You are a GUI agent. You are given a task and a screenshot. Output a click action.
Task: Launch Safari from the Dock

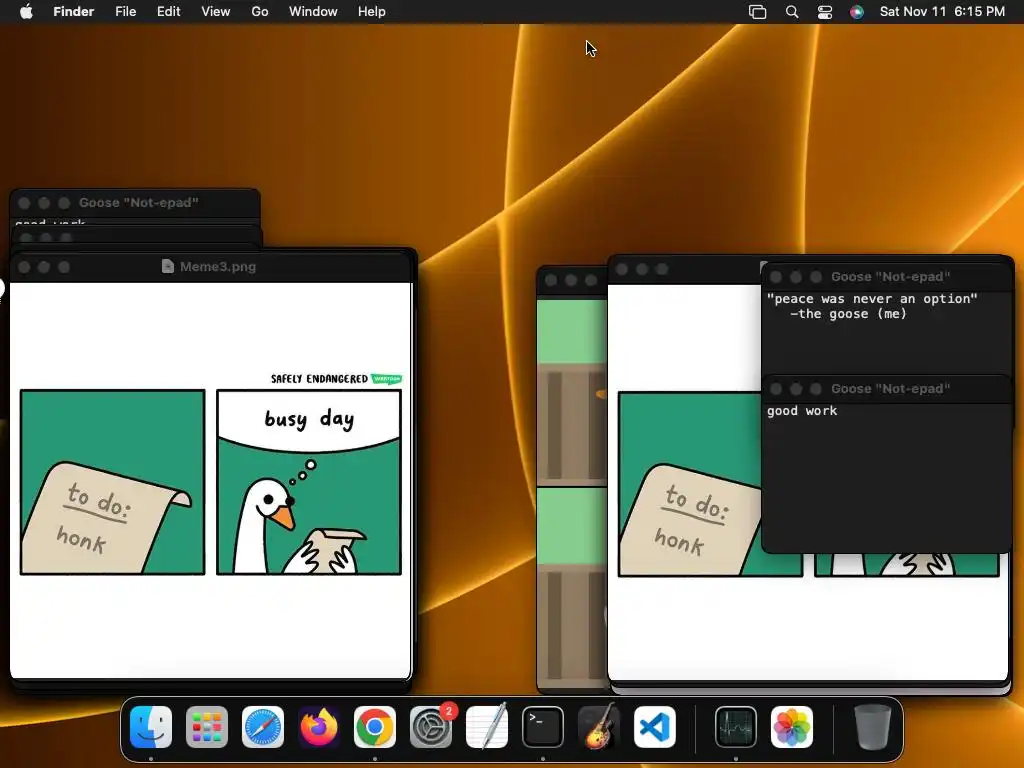[x=263, y=727]
